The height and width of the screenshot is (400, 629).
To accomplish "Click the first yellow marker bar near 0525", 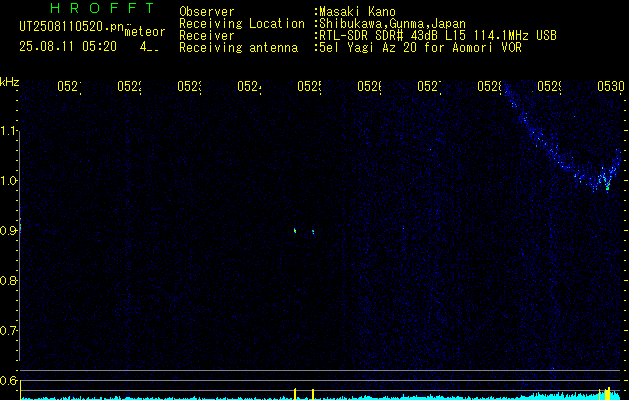I will pos(295,394).
